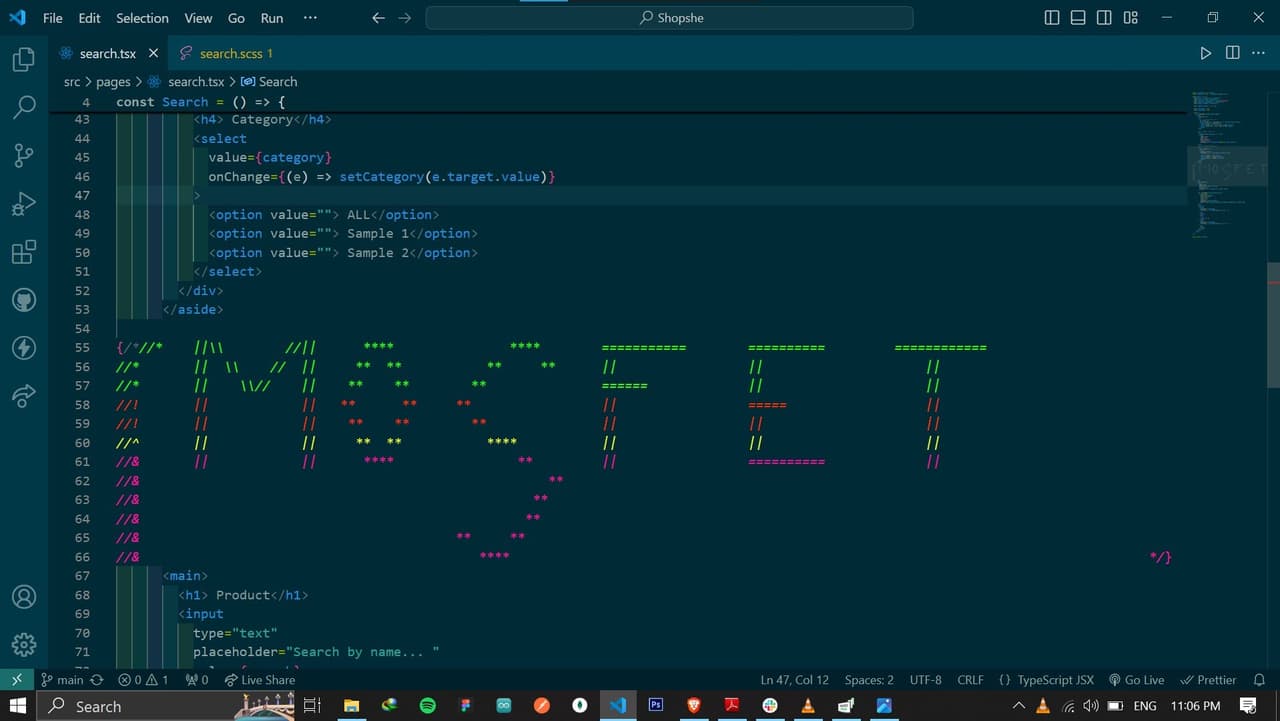Screen dimensions: 1280x721
Task: Click the Go Live button in status bar
Action: coord(1136,680)
